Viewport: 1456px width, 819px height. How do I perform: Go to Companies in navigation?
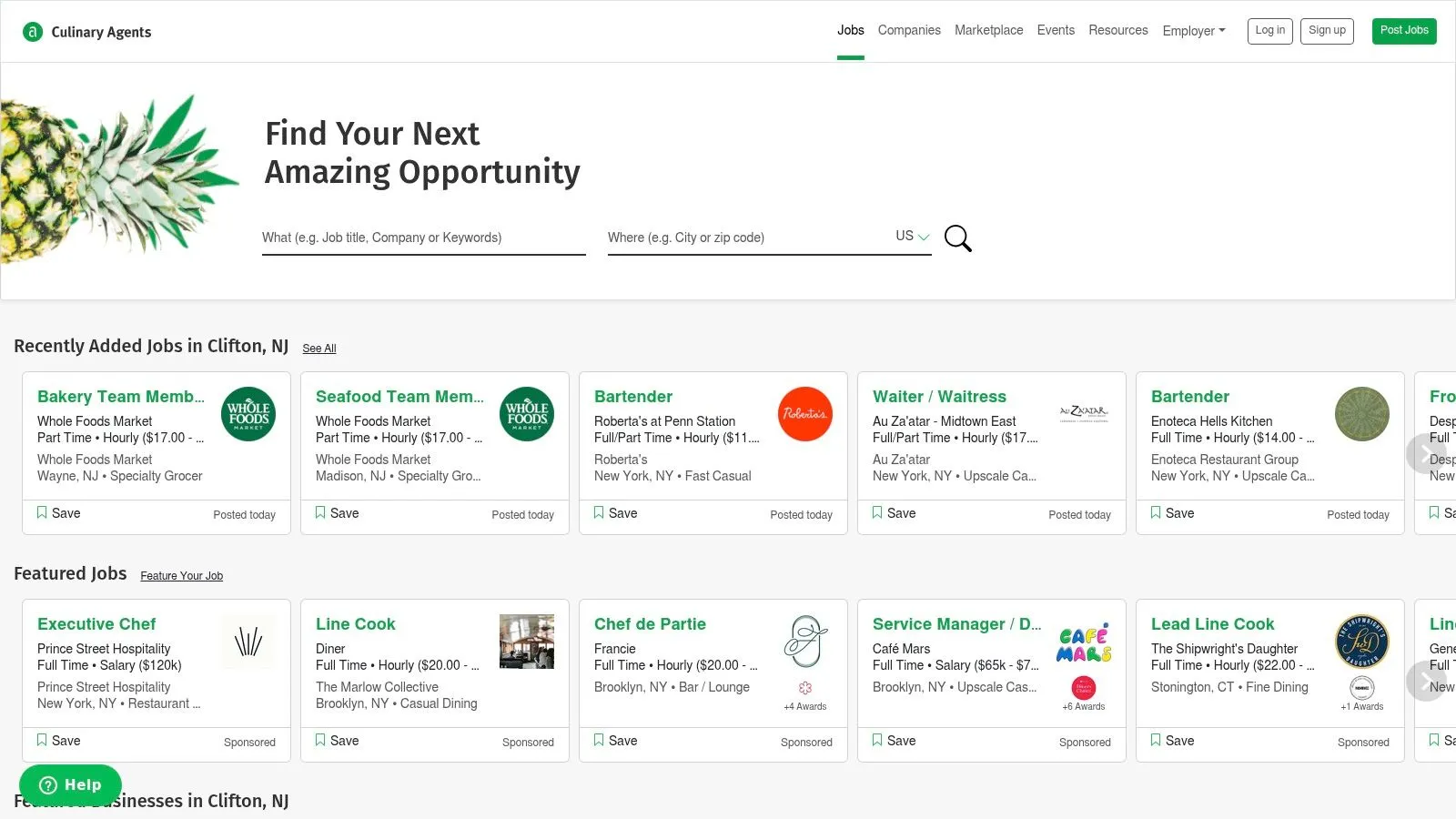pos(909,30)
